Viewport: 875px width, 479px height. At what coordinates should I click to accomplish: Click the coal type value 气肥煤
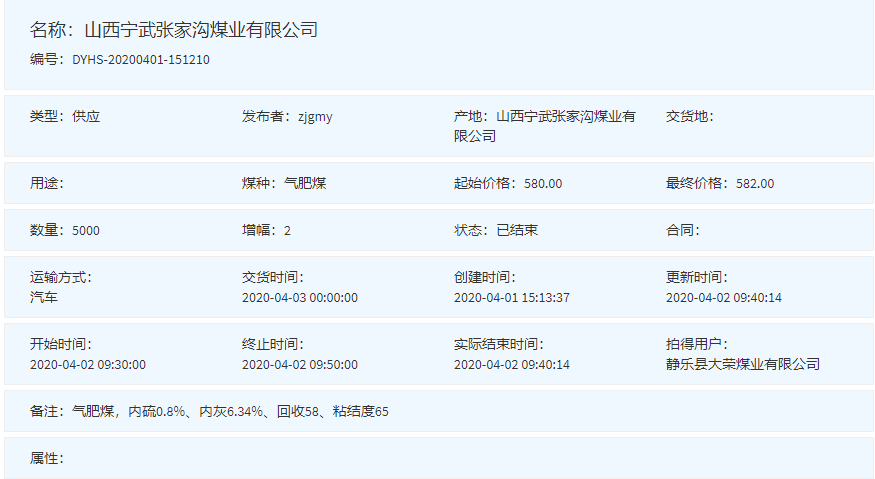[x=305, y=183]
